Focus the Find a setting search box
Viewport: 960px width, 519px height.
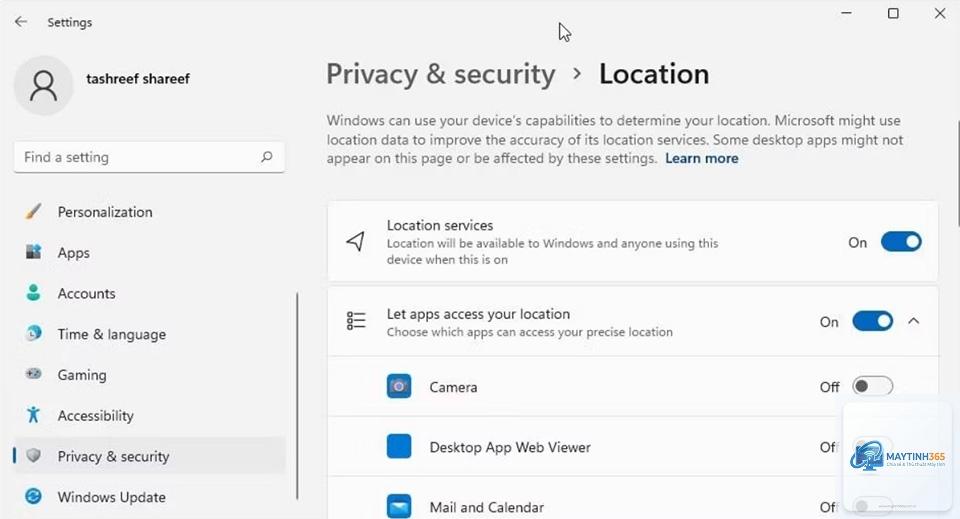tap(149, 157)
